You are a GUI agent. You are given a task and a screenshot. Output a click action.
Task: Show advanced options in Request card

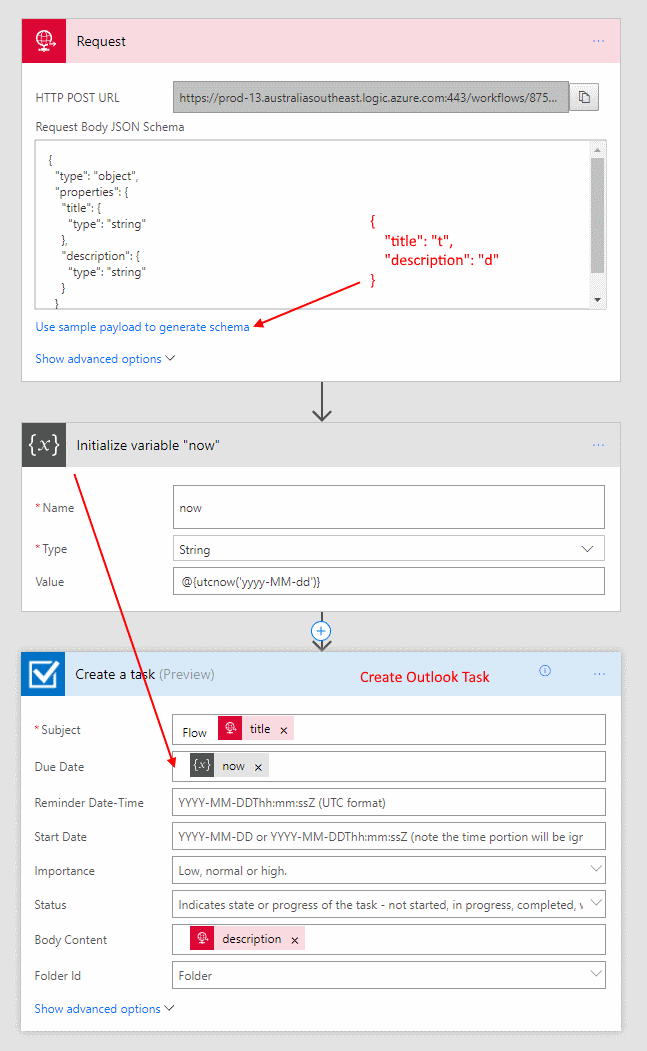[x=104, y=358]
